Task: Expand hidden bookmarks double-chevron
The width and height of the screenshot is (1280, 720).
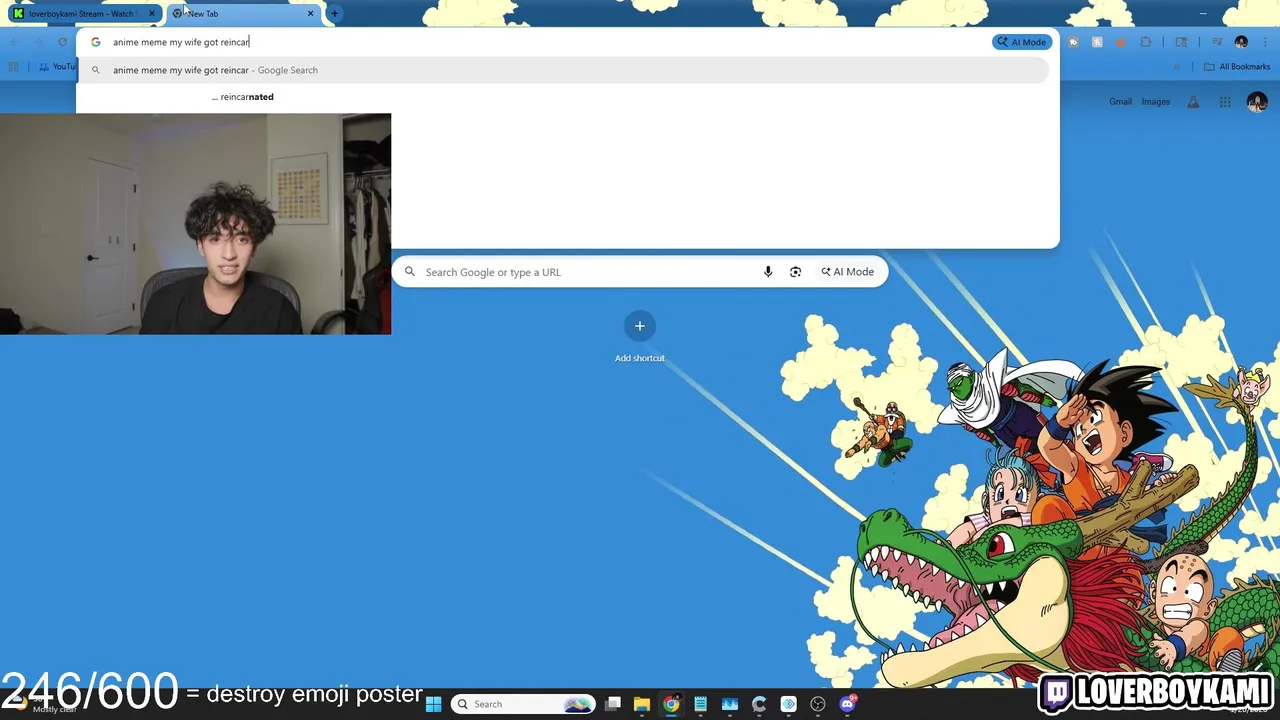Action: tap(1178, 67)
